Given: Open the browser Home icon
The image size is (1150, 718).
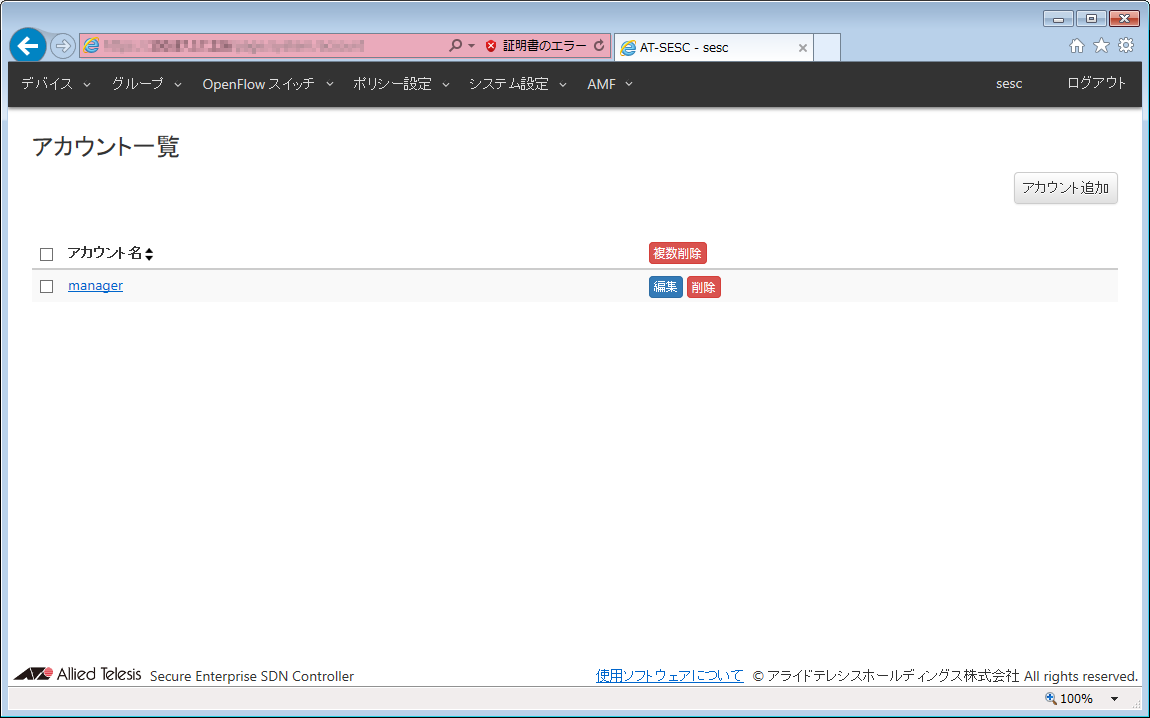Looking at the screenshot, I should (x=1077, y=45).
